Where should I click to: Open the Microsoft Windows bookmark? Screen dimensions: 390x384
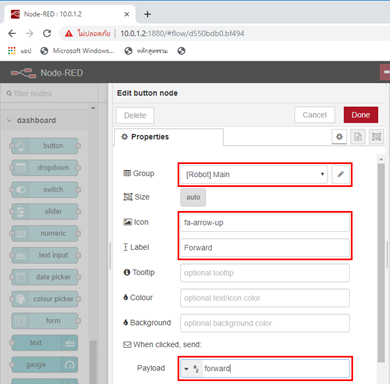click(77, 51)
